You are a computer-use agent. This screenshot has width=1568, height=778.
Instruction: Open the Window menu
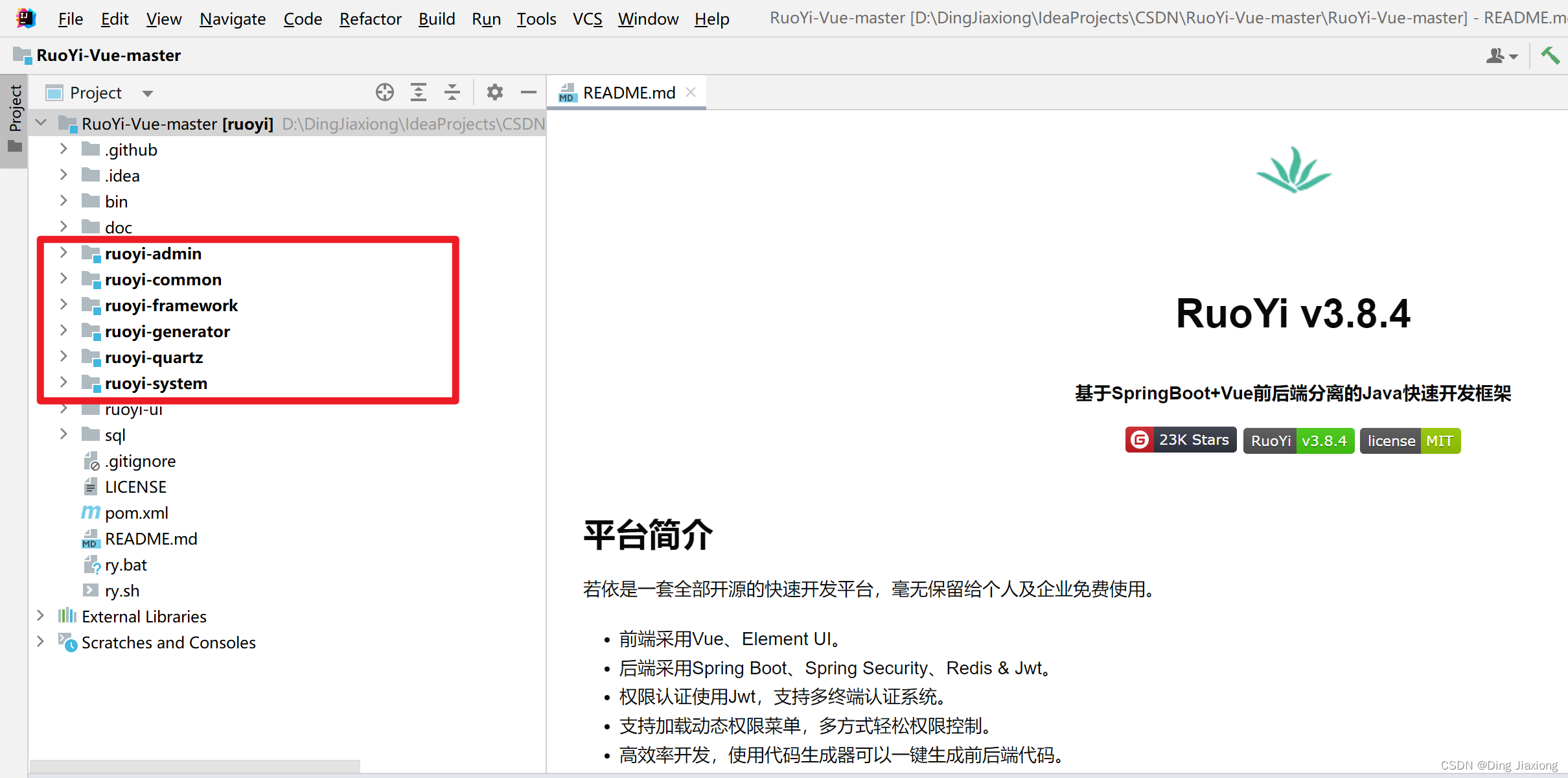click(648, 19)
